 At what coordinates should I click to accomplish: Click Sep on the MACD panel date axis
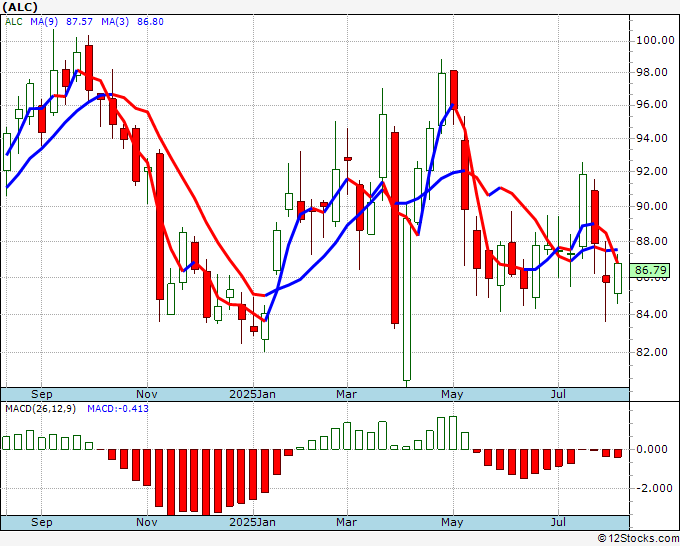click(x=42, y=522)
